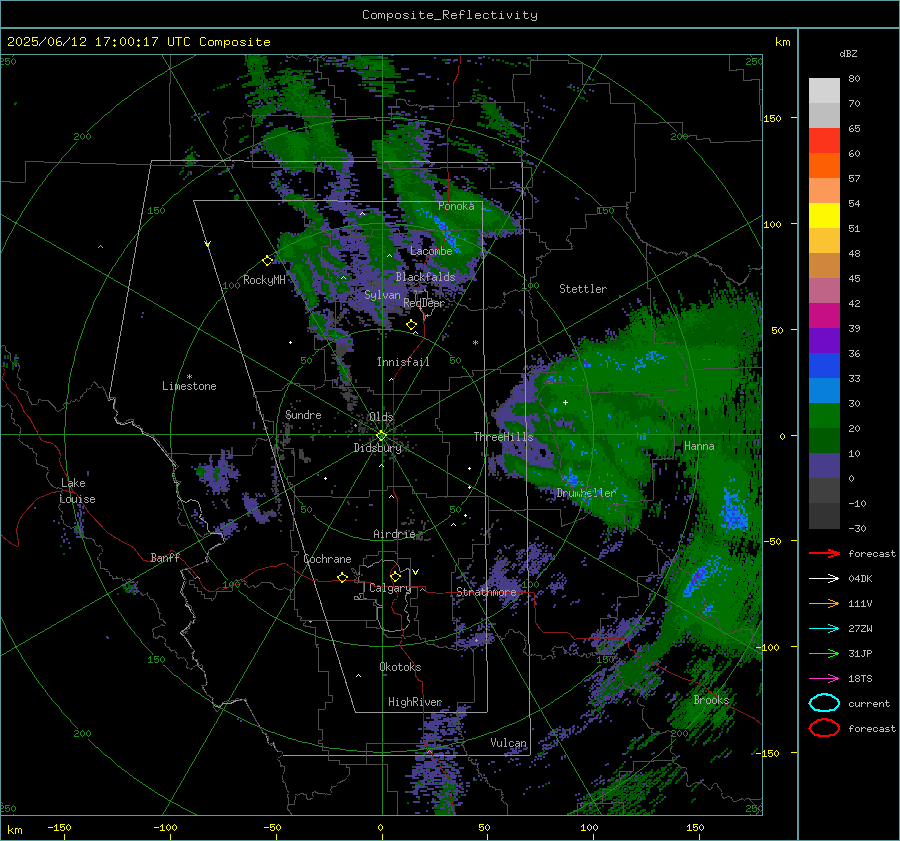Click the red forecast ellipse icon
Viewport: 900px width, 841px height.
pyautogui.click(x=824, y=728)
